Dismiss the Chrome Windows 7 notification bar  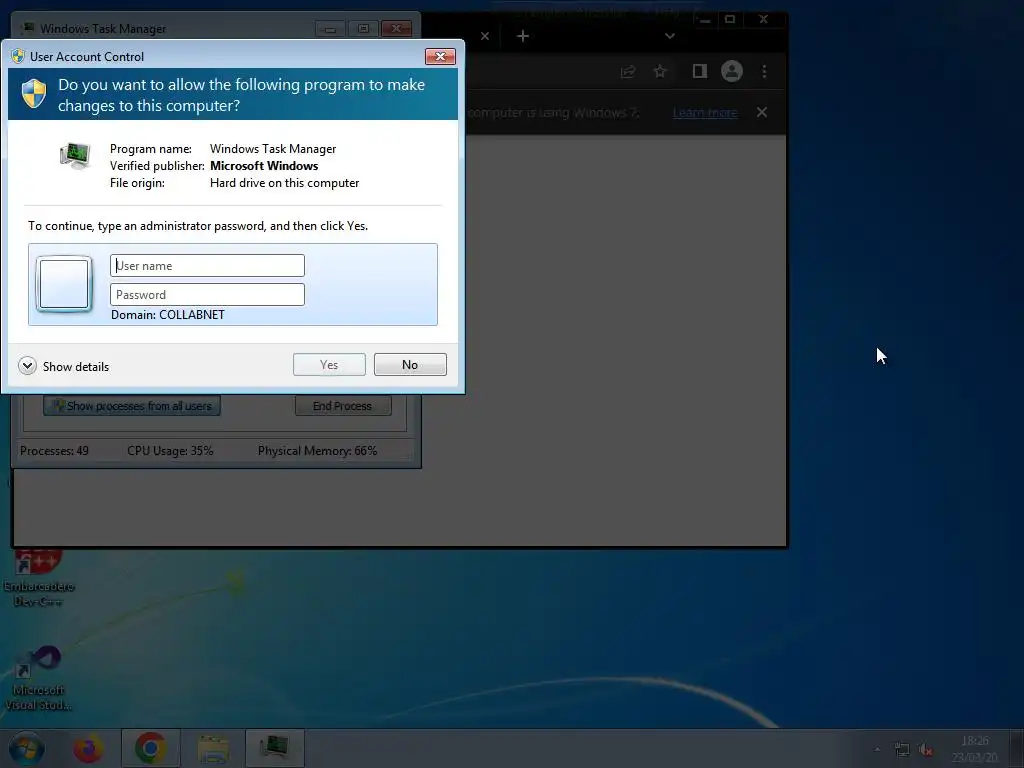point(761,112)
